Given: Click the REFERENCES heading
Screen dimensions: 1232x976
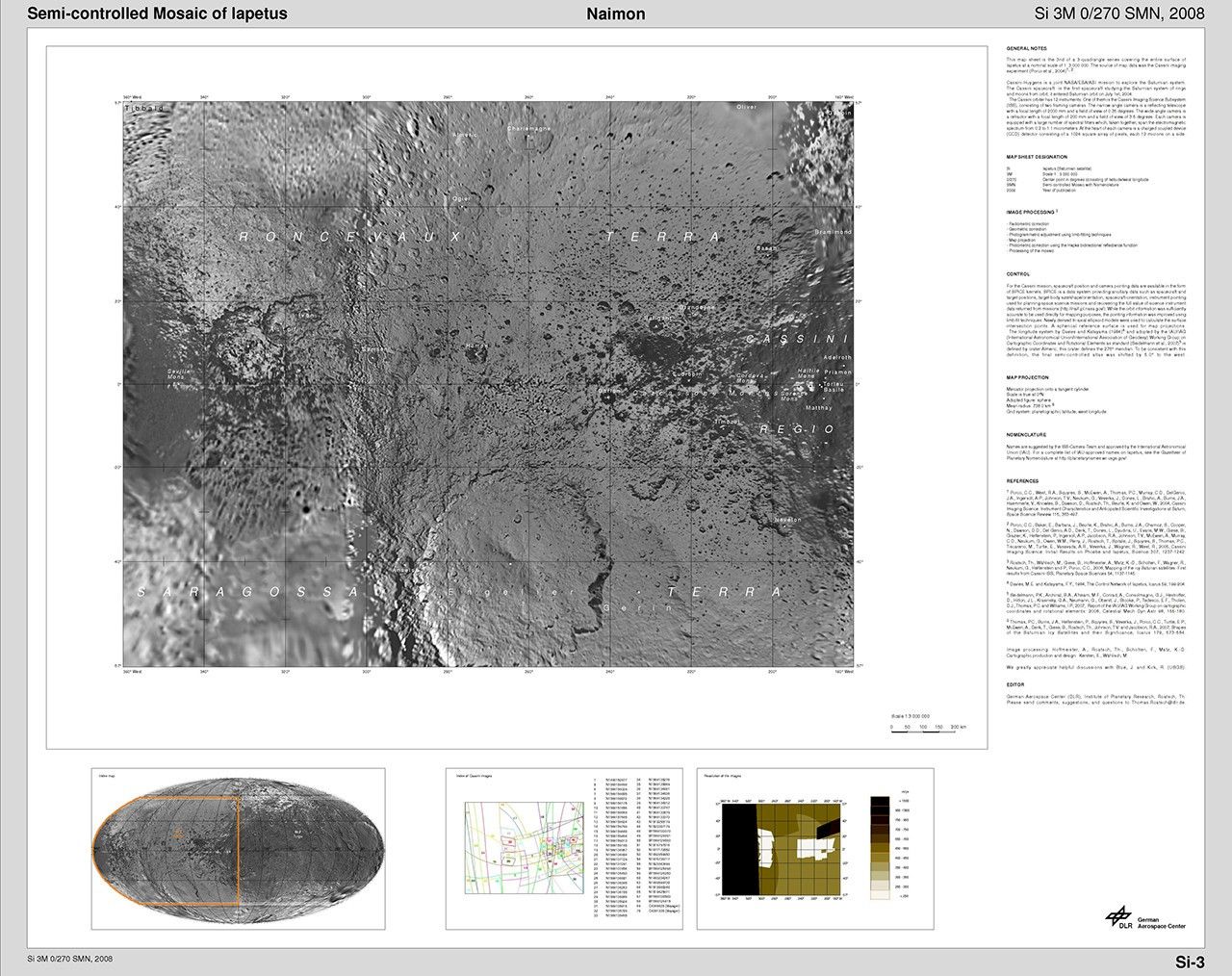Looking at the screenshot, I should pos(1023,480).
